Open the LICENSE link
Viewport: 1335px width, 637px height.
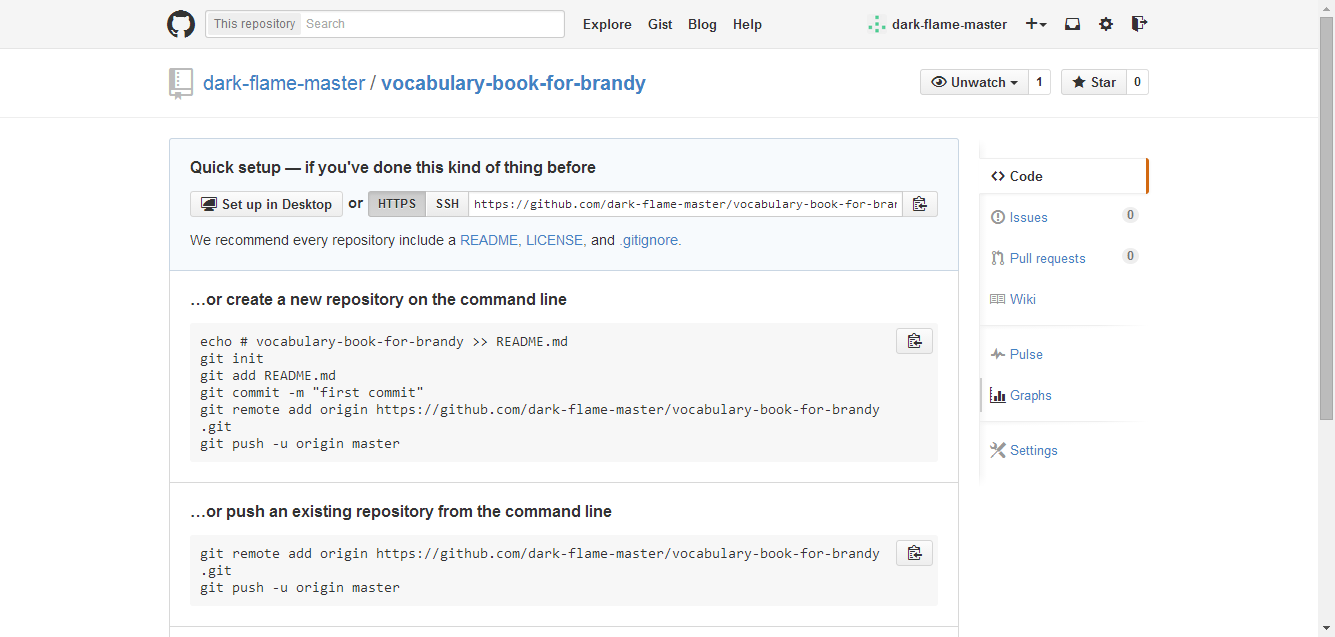[x=556, y=240]
